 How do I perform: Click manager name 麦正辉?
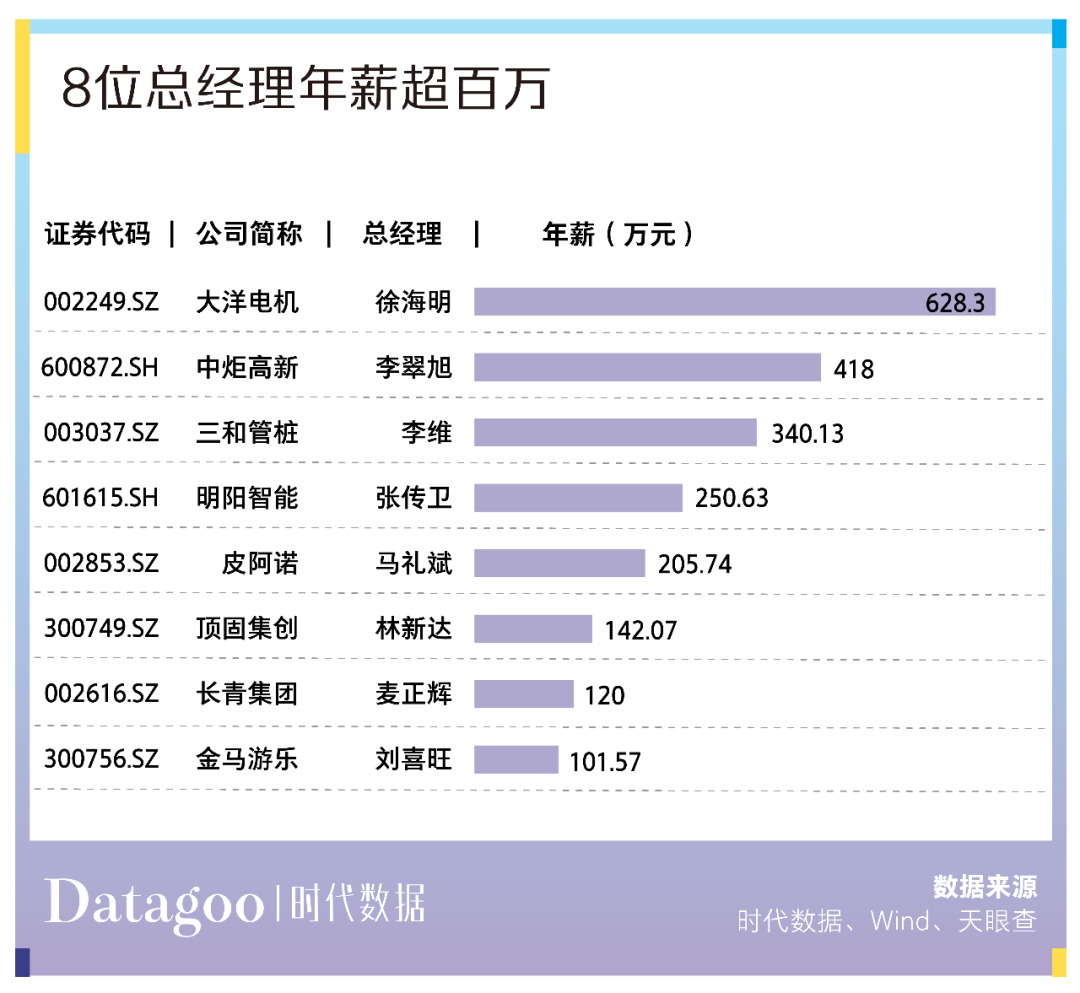413,693
